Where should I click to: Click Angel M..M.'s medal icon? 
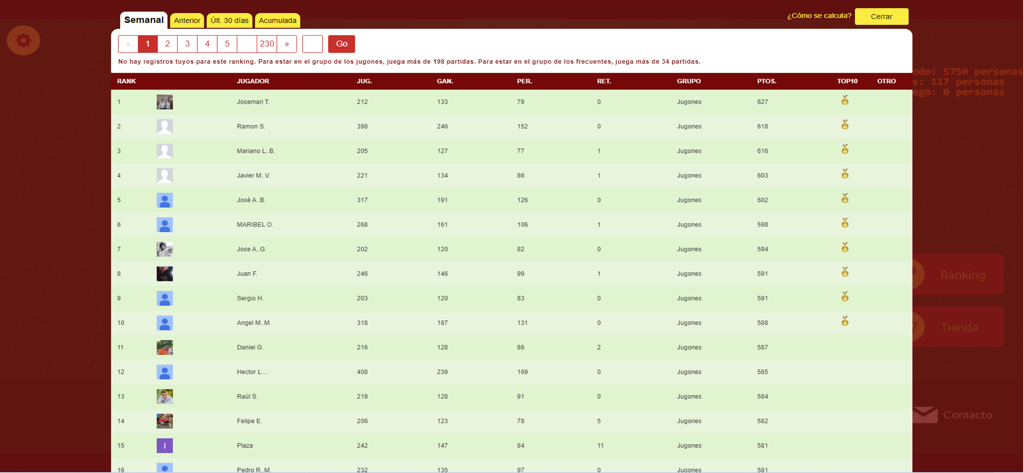point(844,321)
